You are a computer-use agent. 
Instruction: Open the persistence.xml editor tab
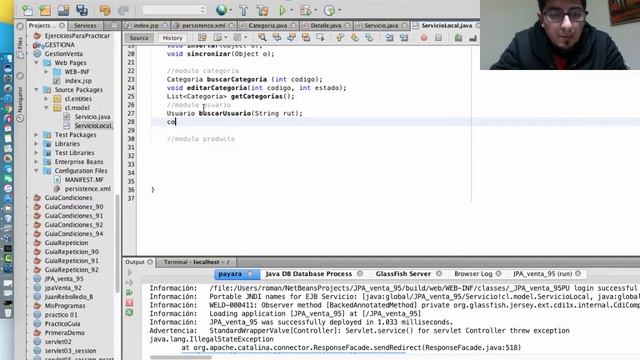point(203,25)
